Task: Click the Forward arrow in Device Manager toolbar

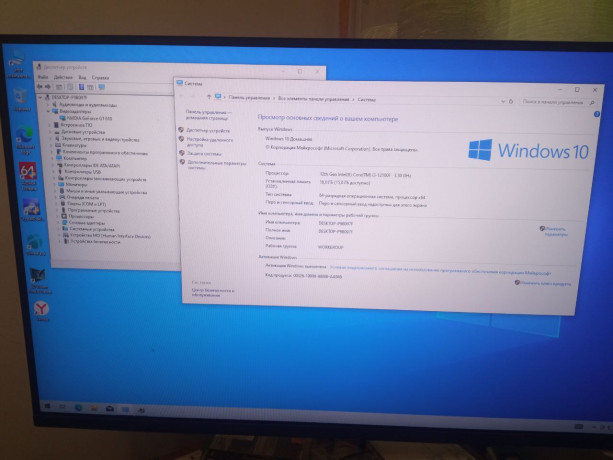Action: tap(48, 86)
